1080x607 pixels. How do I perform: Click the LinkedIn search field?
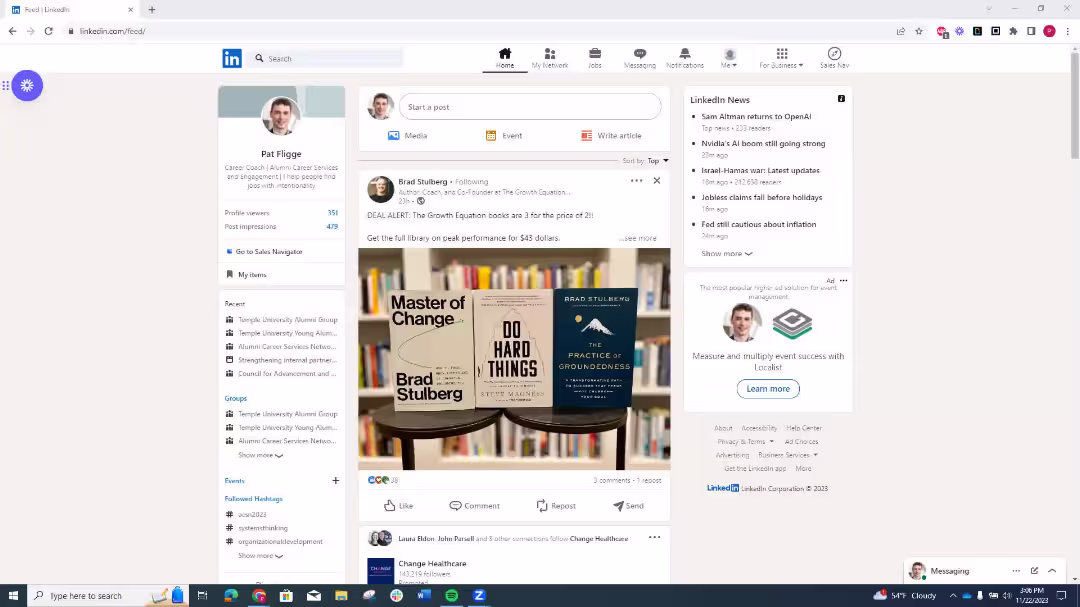point(328,59)
